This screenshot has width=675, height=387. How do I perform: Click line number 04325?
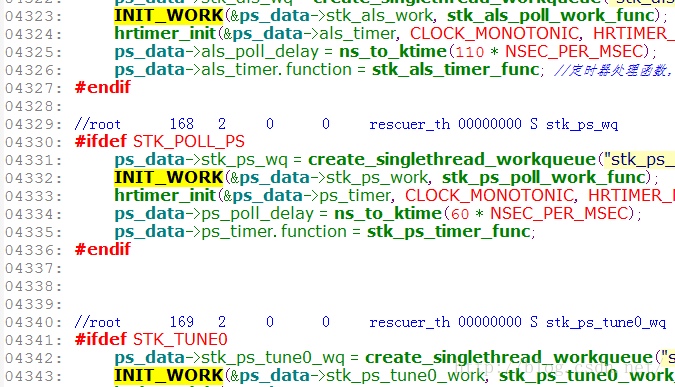tap(33, 53)
